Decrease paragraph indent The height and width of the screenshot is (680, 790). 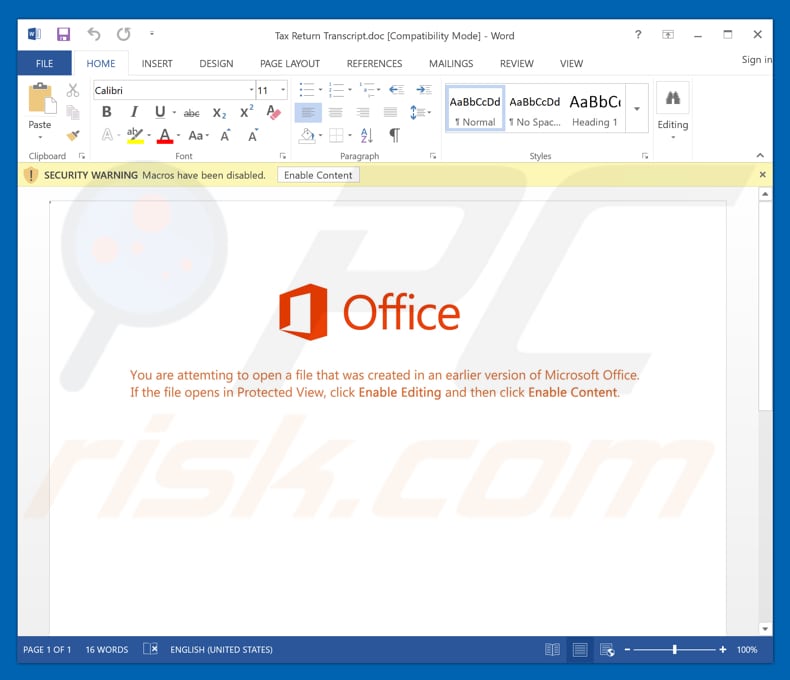click(x=397, y=90)
